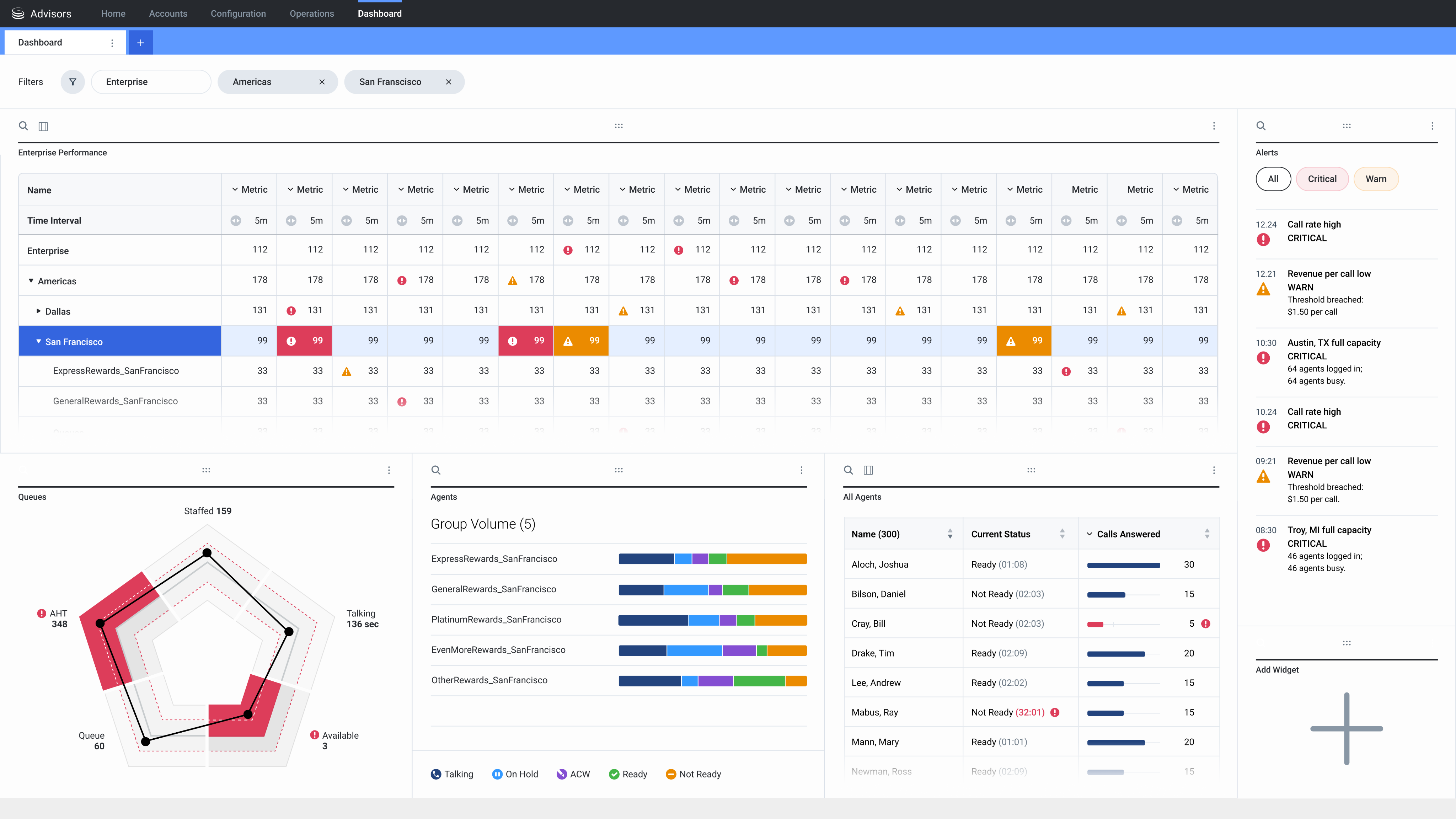Remove the San Franscisco filter chip
This screenshot has width=1456, height=819.
(x=448, y=82)
